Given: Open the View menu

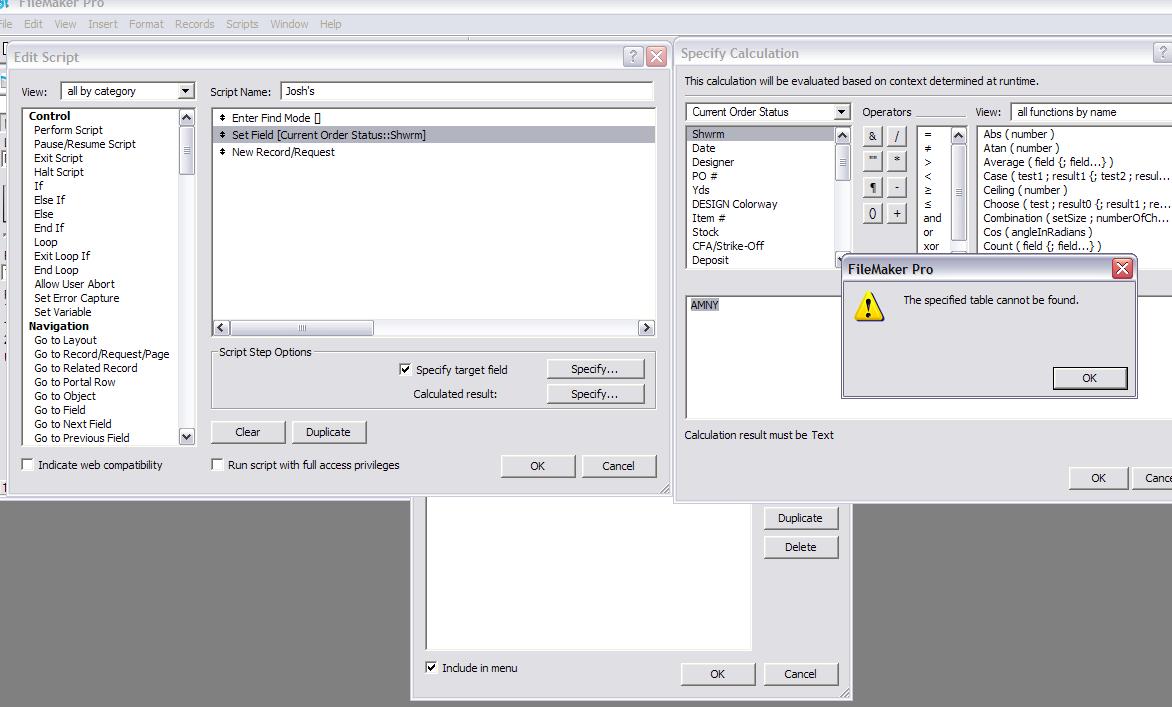Looking at the screenshot, I should tap(65, 24).
